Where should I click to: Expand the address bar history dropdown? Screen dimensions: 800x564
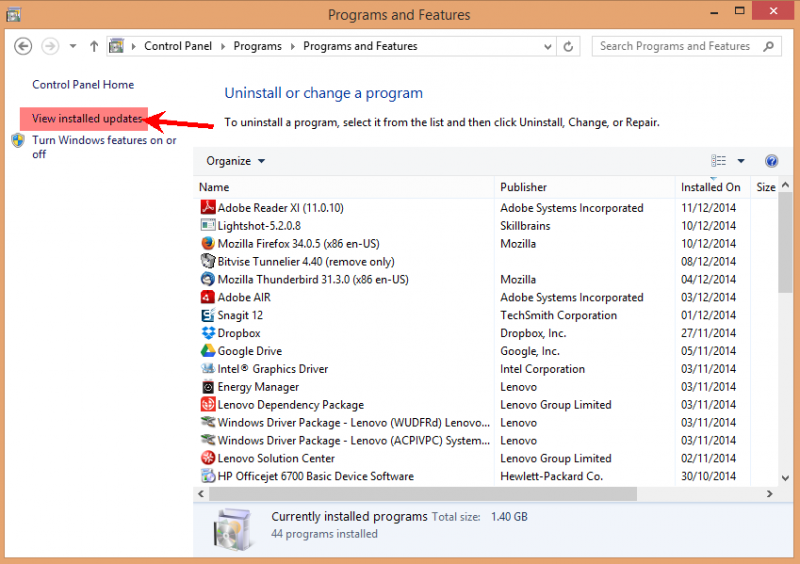point(547,47)
